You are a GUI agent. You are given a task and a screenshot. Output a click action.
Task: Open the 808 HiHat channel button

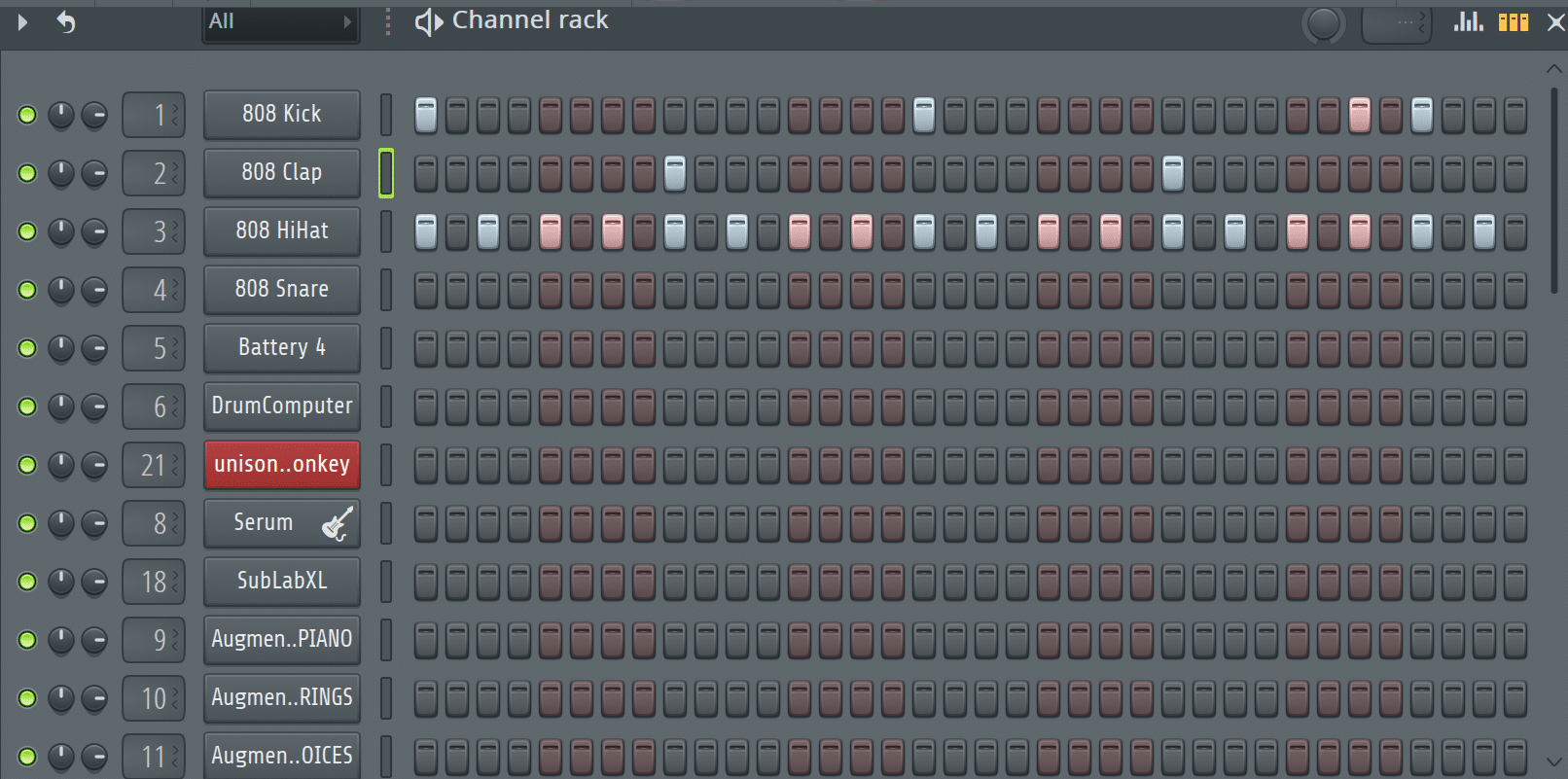click(282, 231)
